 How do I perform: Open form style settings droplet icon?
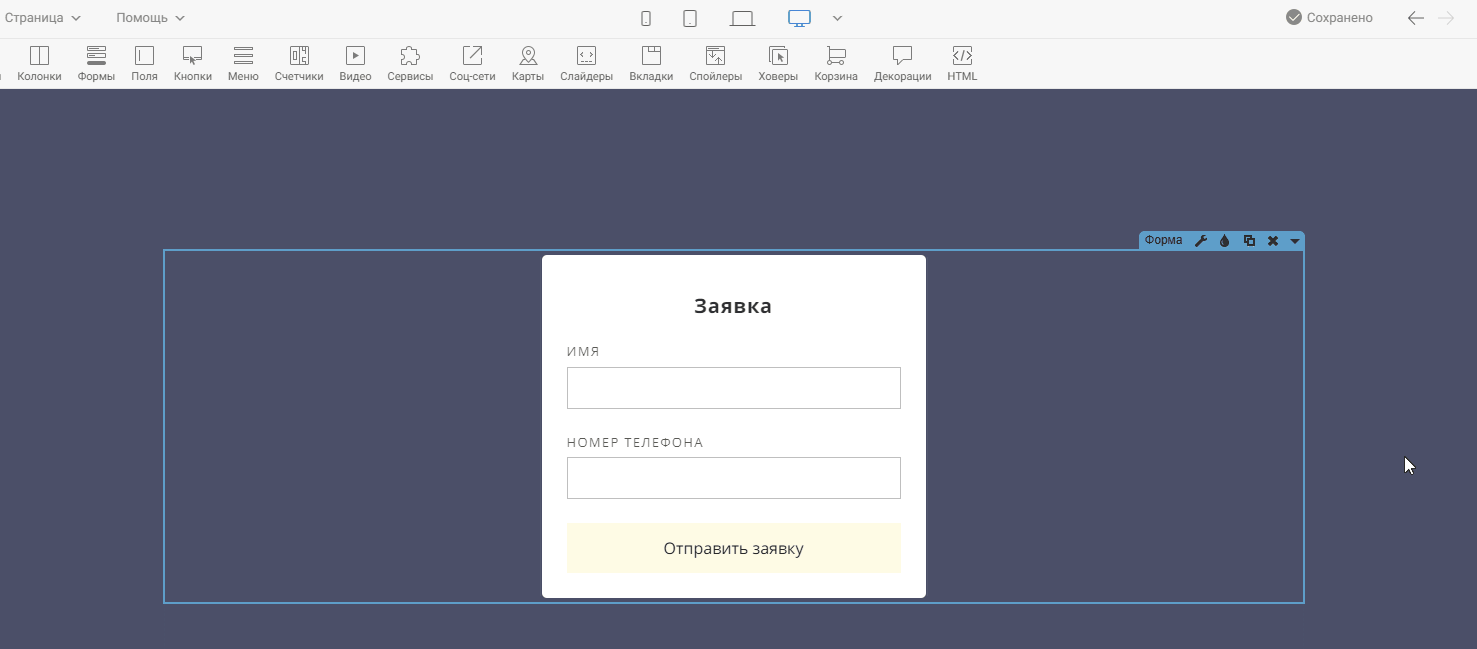tap(1224, 241)
